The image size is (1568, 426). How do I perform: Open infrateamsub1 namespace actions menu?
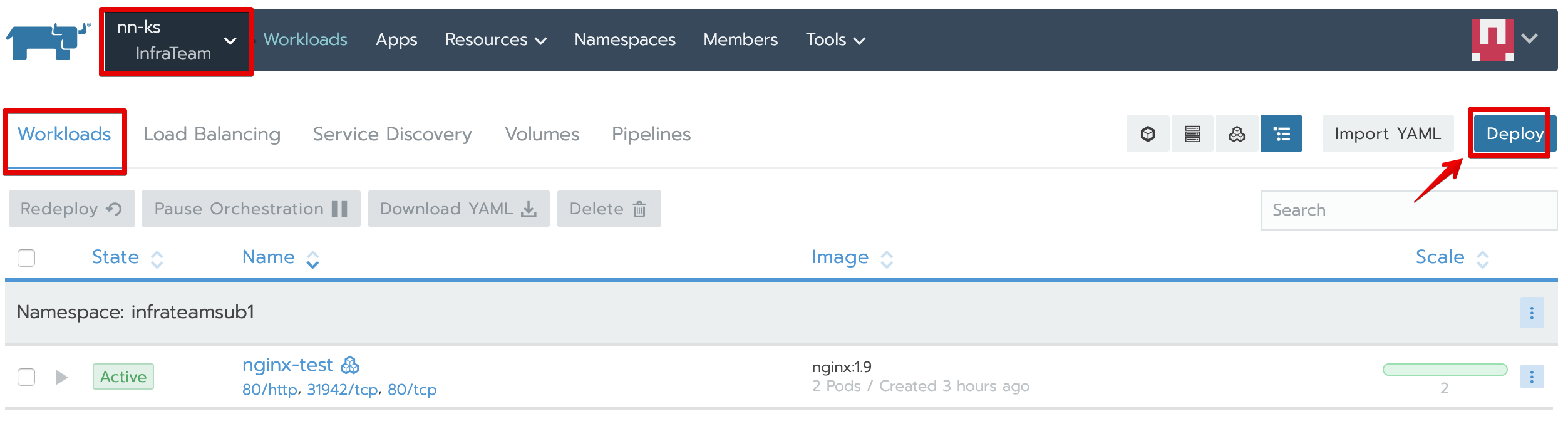coord(1532,313)
